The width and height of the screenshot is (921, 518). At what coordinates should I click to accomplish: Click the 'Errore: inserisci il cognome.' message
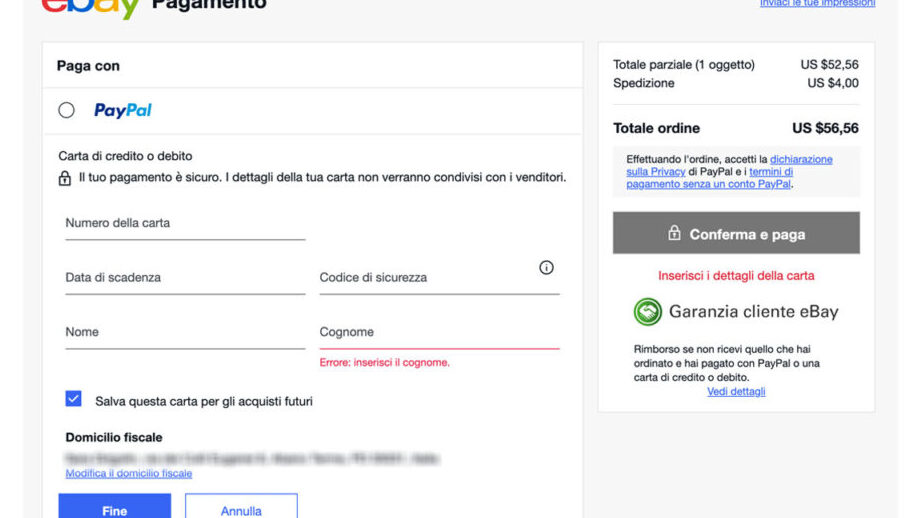[385, 363]
